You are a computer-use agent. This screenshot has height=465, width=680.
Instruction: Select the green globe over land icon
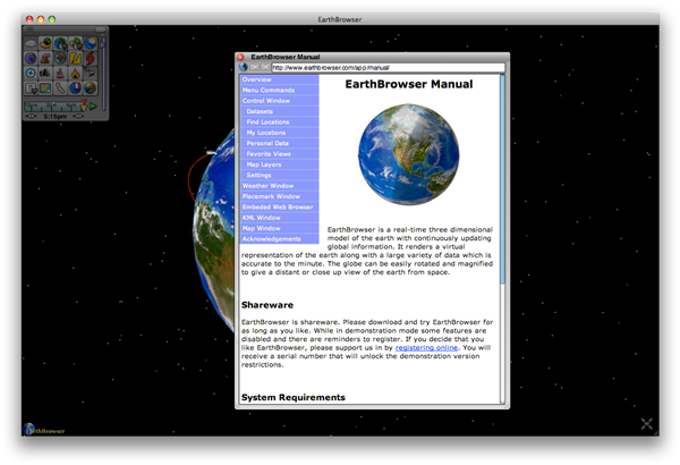pyautogui.click(x=46, y=43)
